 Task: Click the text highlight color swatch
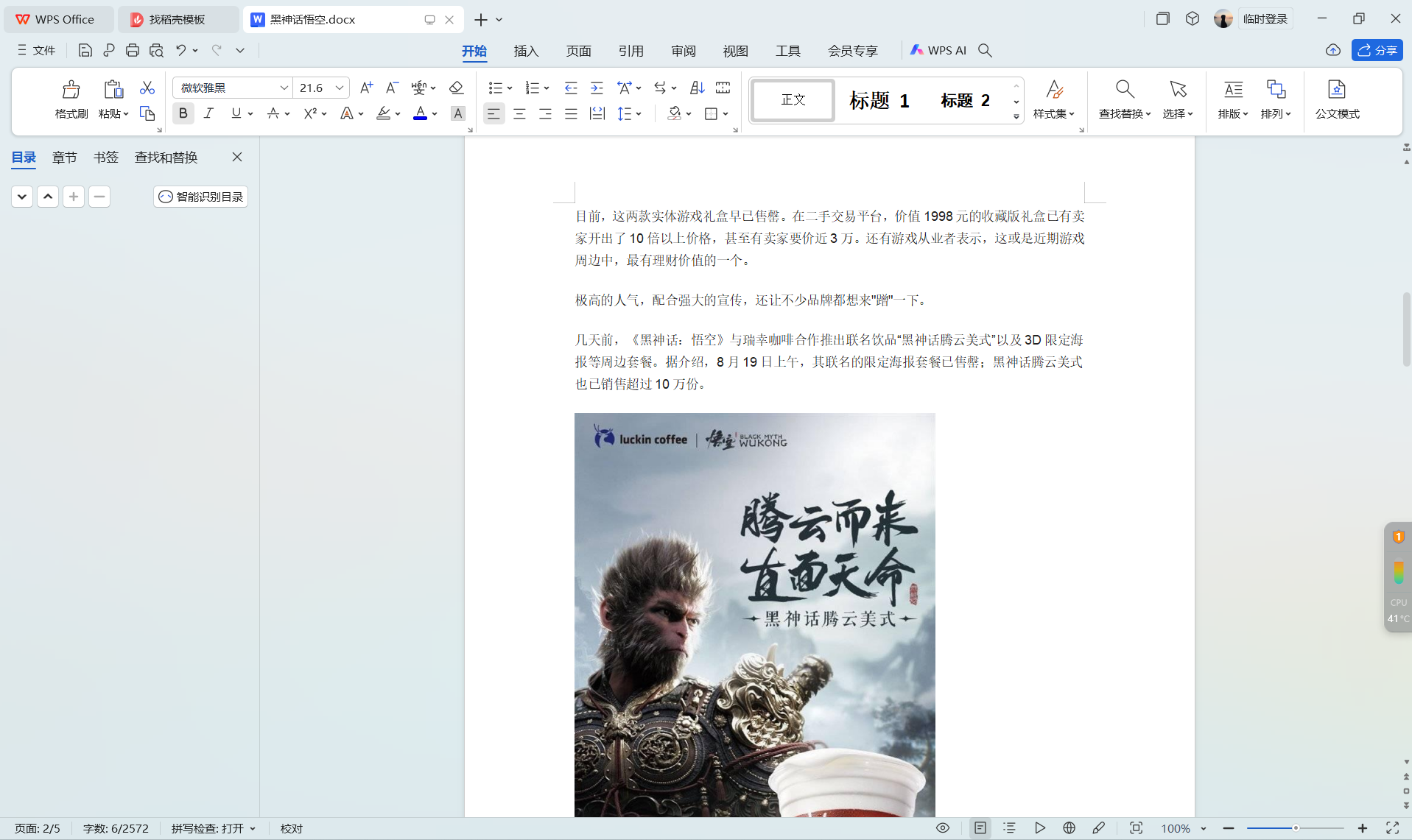(383, 113)
